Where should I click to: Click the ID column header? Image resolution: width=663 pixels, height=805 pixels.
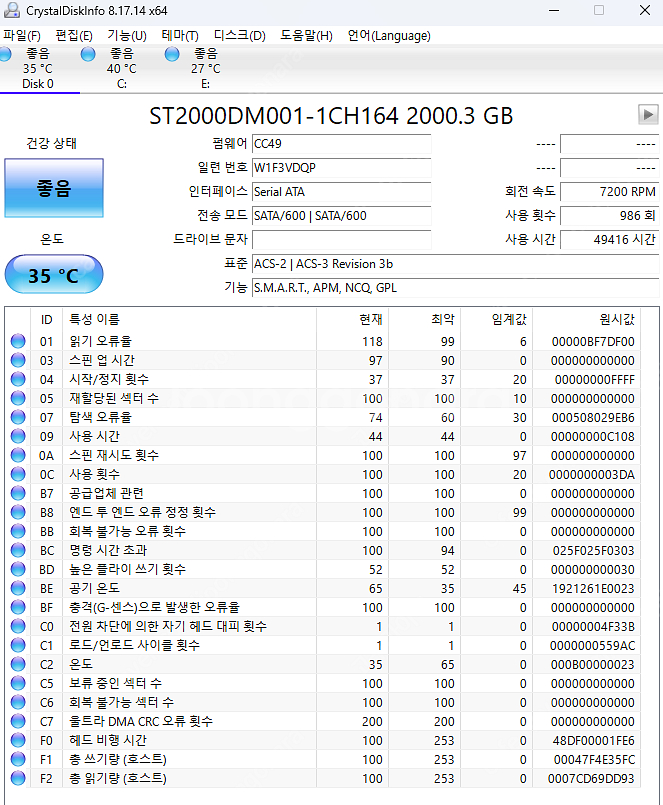click(x=46, y=319)
